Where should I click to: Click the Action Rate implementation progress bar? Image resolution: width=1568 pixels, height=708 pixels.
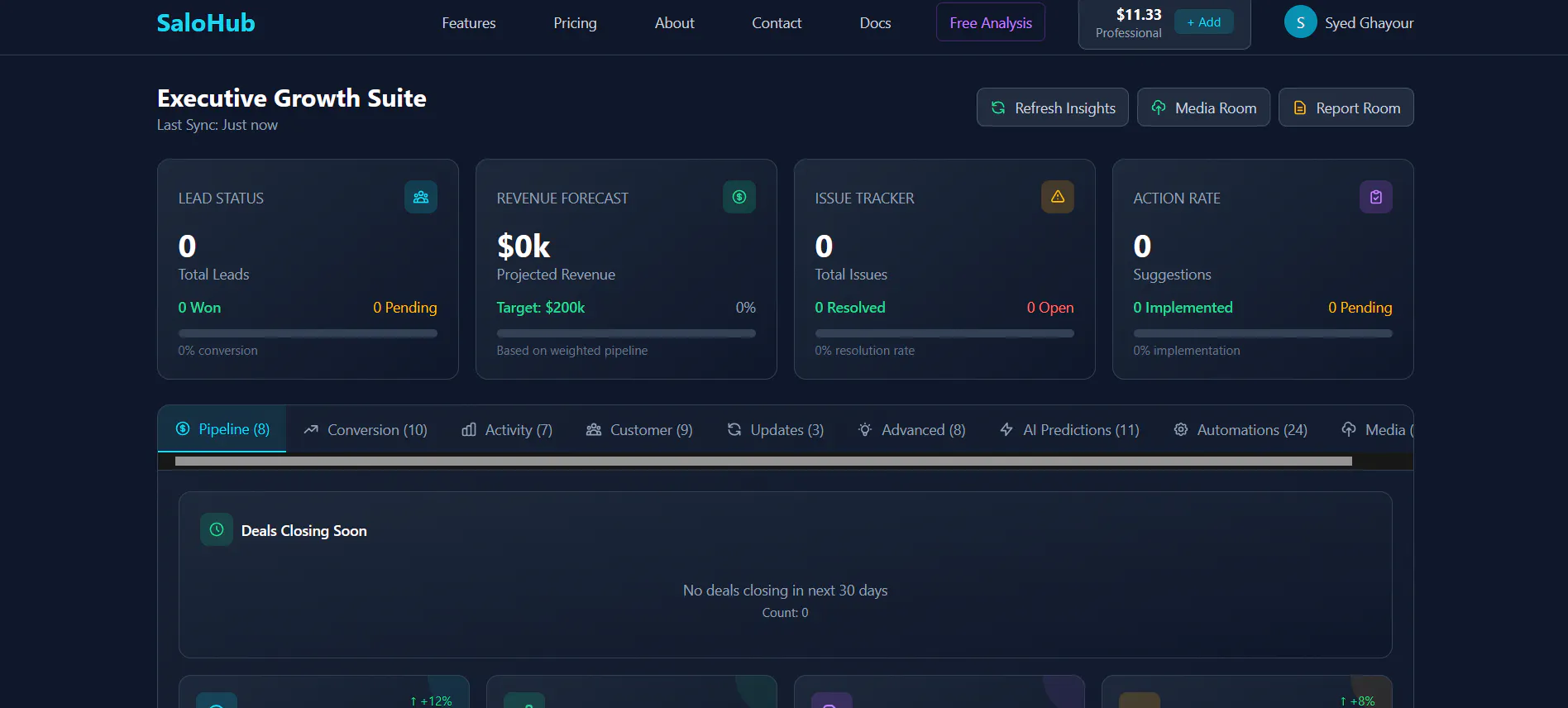(1263, 333)
